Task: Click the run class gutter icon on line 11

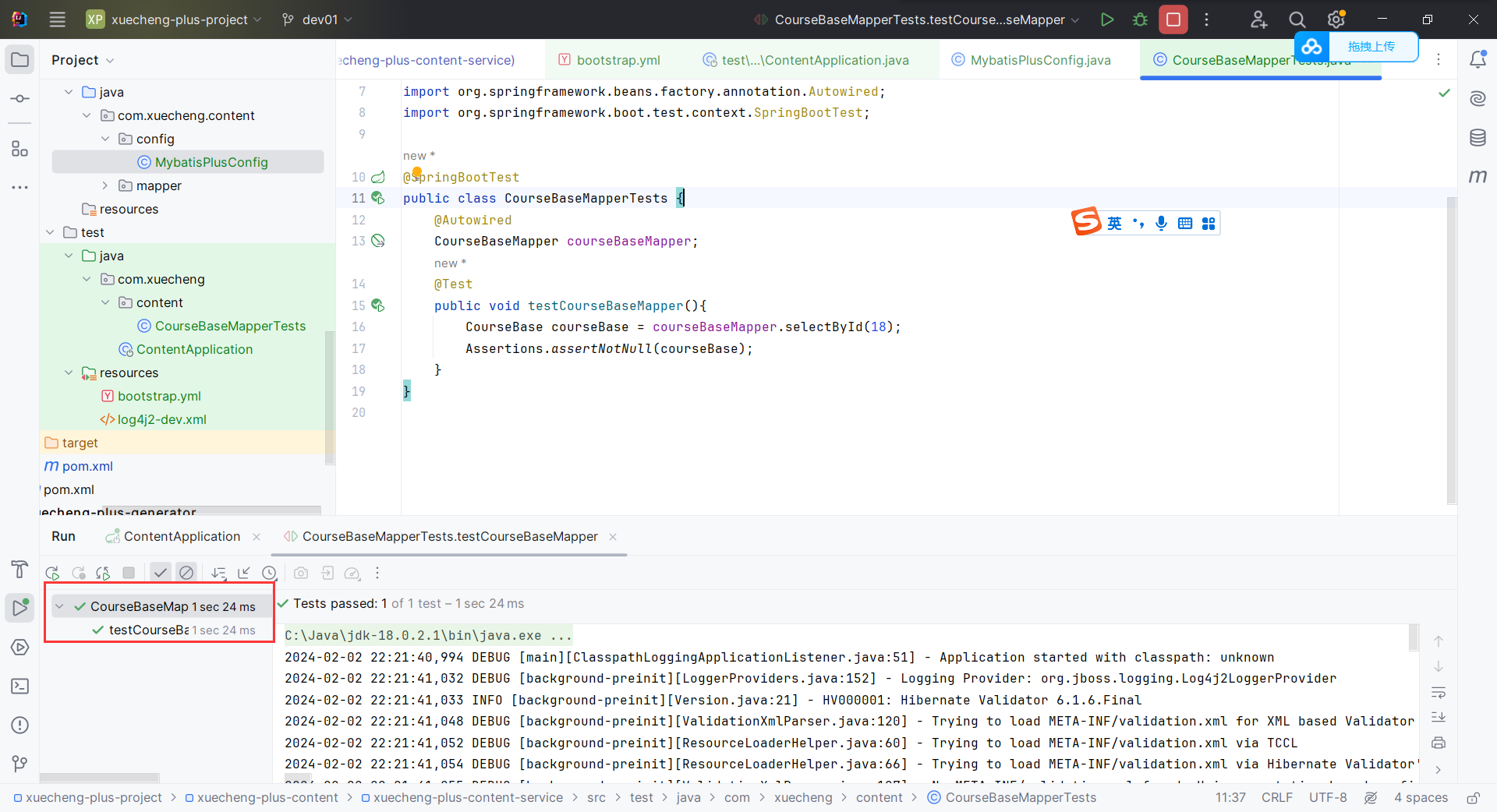Action: [x=377, y=198]
